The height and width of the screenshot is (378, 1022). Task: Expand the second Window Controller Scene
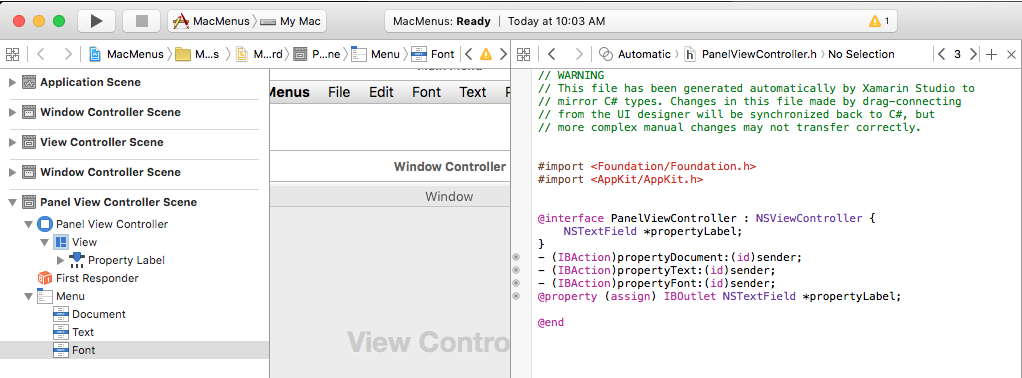coord(12,172)
